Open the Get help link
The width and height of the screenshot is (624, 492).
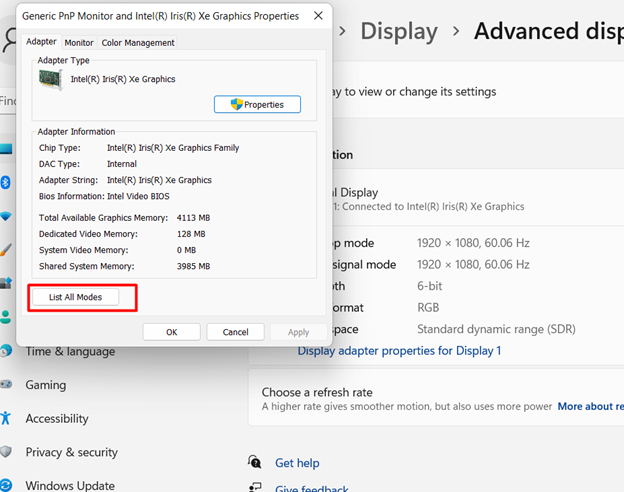[297, 463]
